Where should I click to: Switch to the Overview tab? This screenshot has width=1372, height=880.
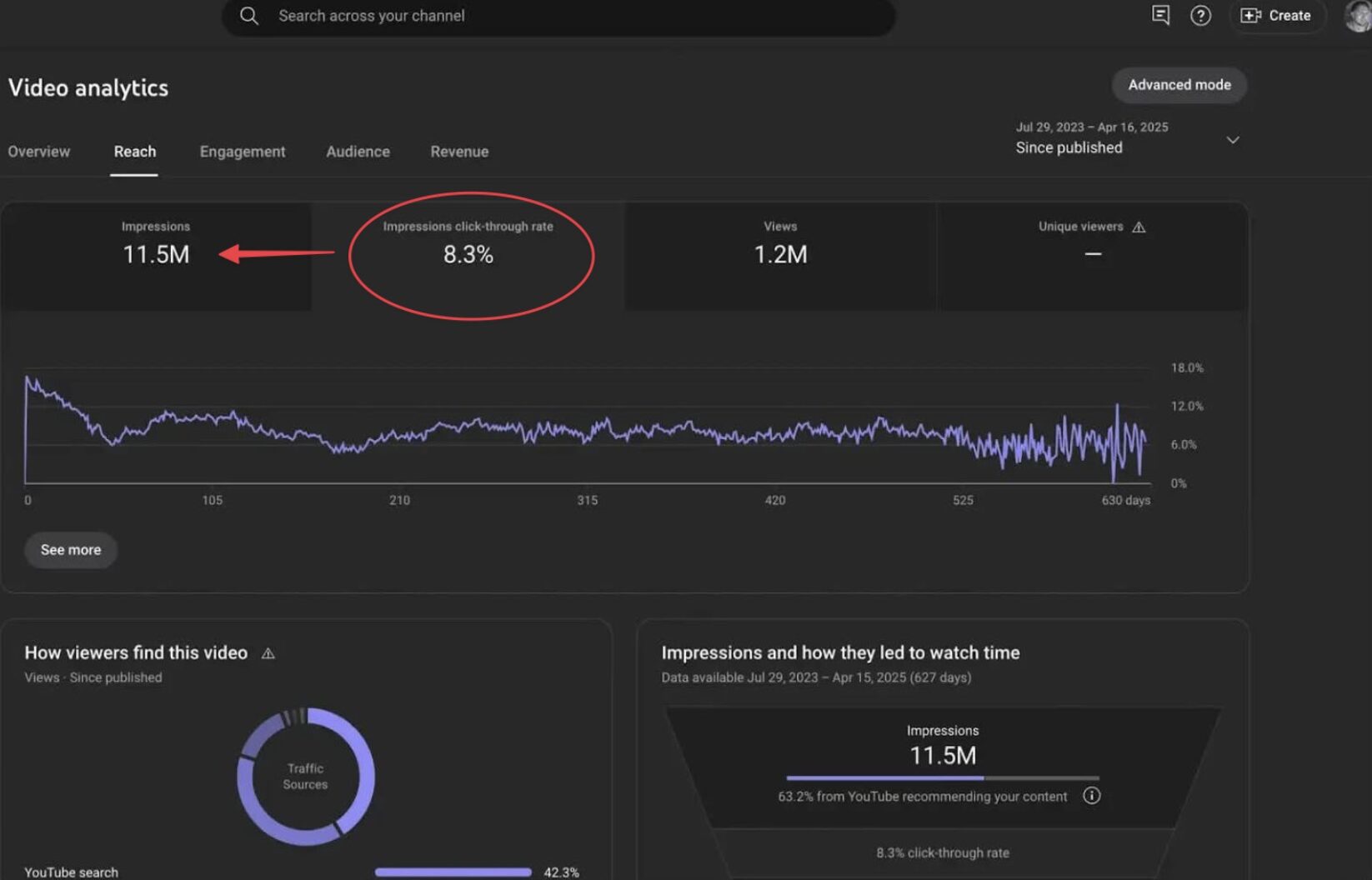point(39,152)
